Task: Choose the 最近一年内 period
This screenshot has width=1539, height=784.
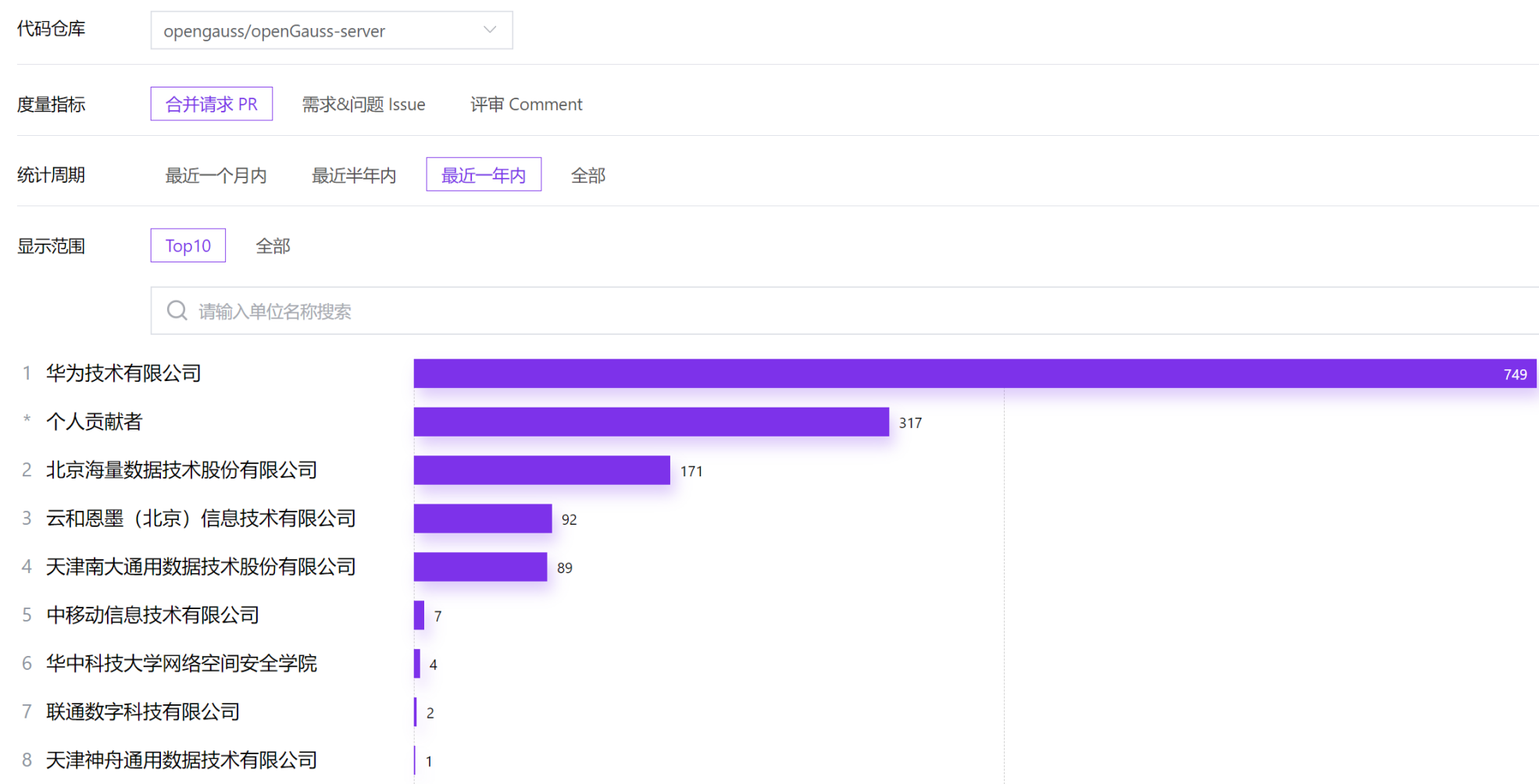Action: point(484,174)
